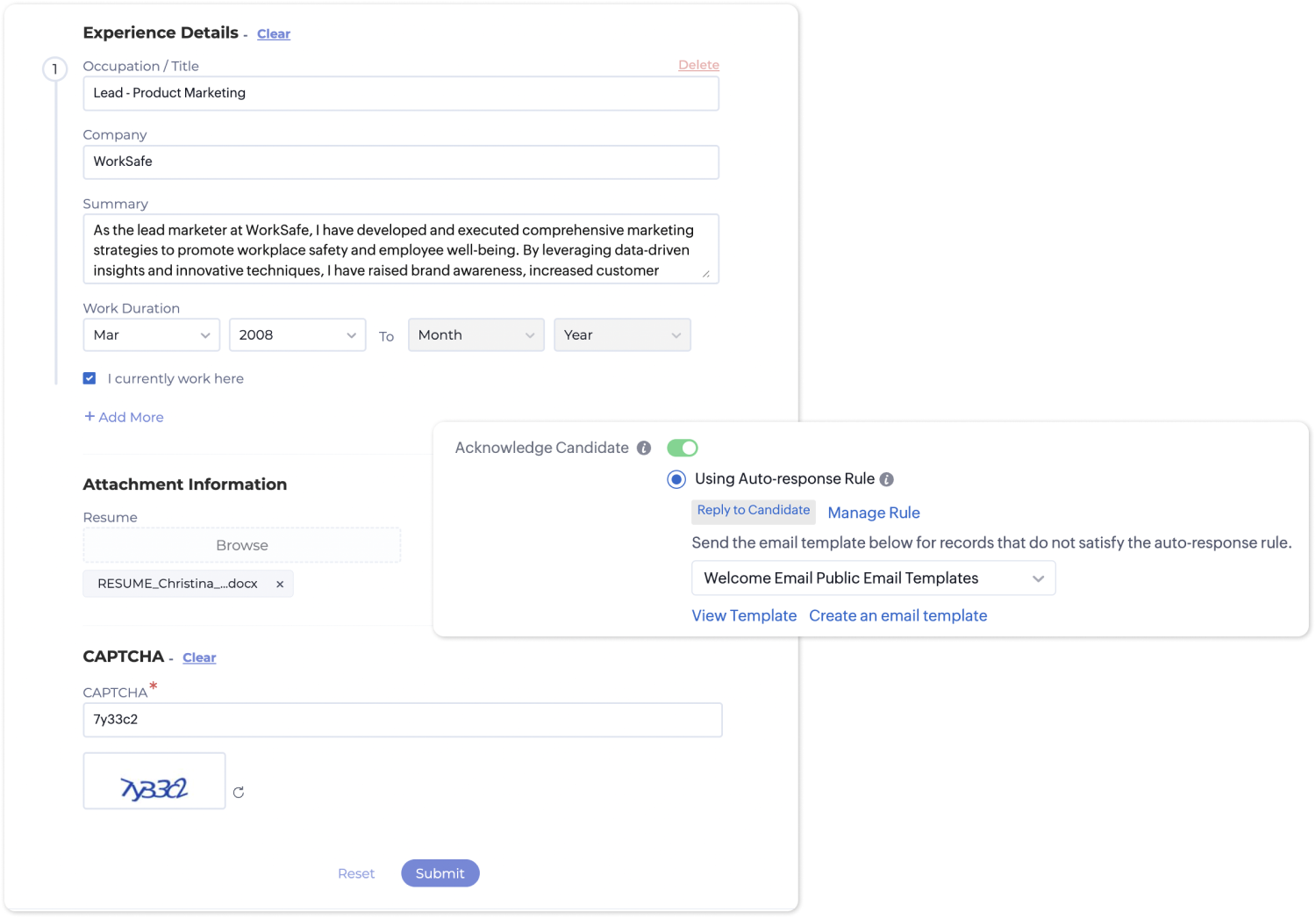
Task: Remove the attached RESUME_Christina docx file
Action: tap(280, 583)
